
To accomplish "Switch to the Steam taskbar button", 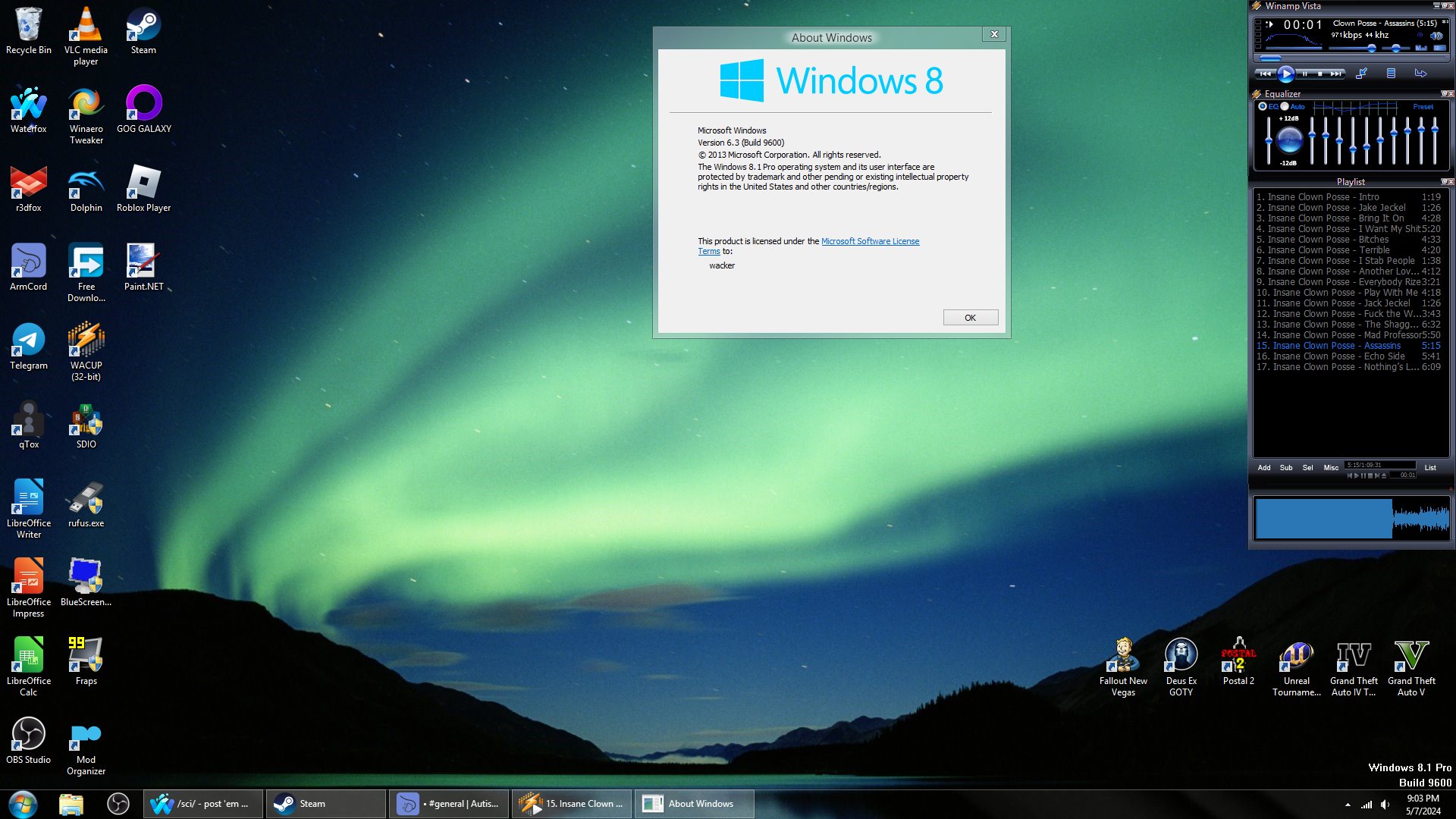I will 325,804.
